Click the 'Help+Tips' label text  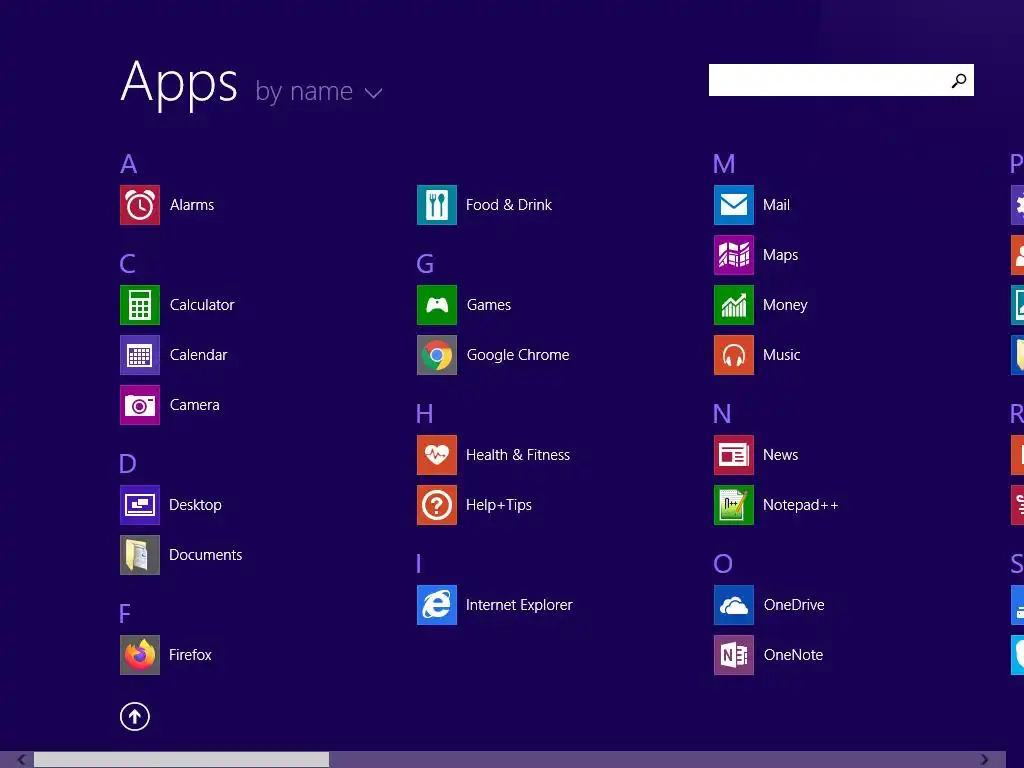click(499, 505)
